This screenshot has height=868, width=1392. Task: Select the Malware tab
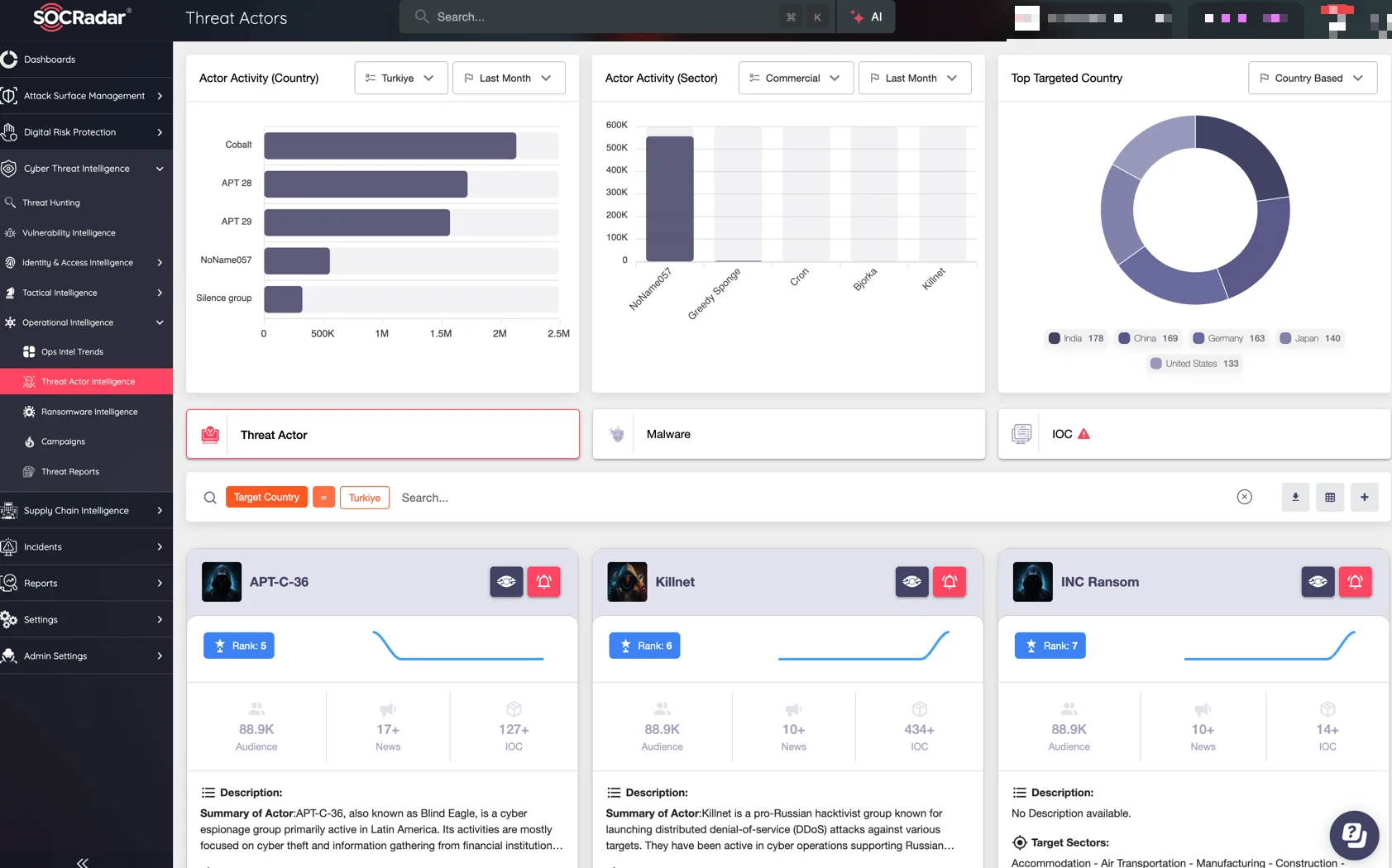(x=789, y=435)
